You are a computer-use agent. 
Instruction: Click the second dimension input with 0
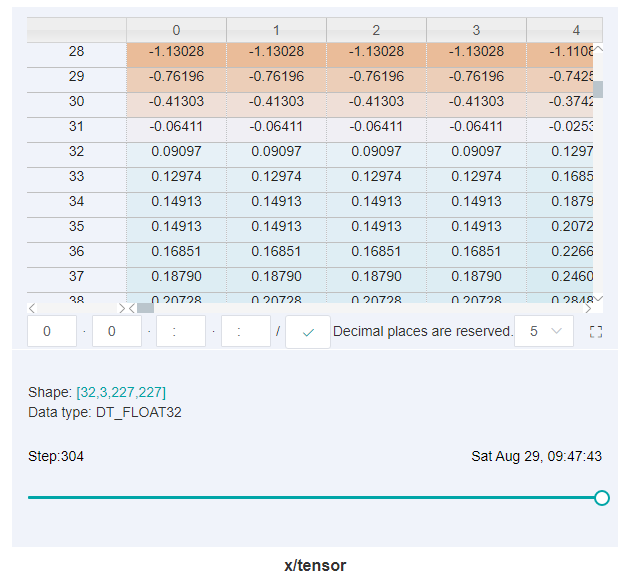coord(116,331)
